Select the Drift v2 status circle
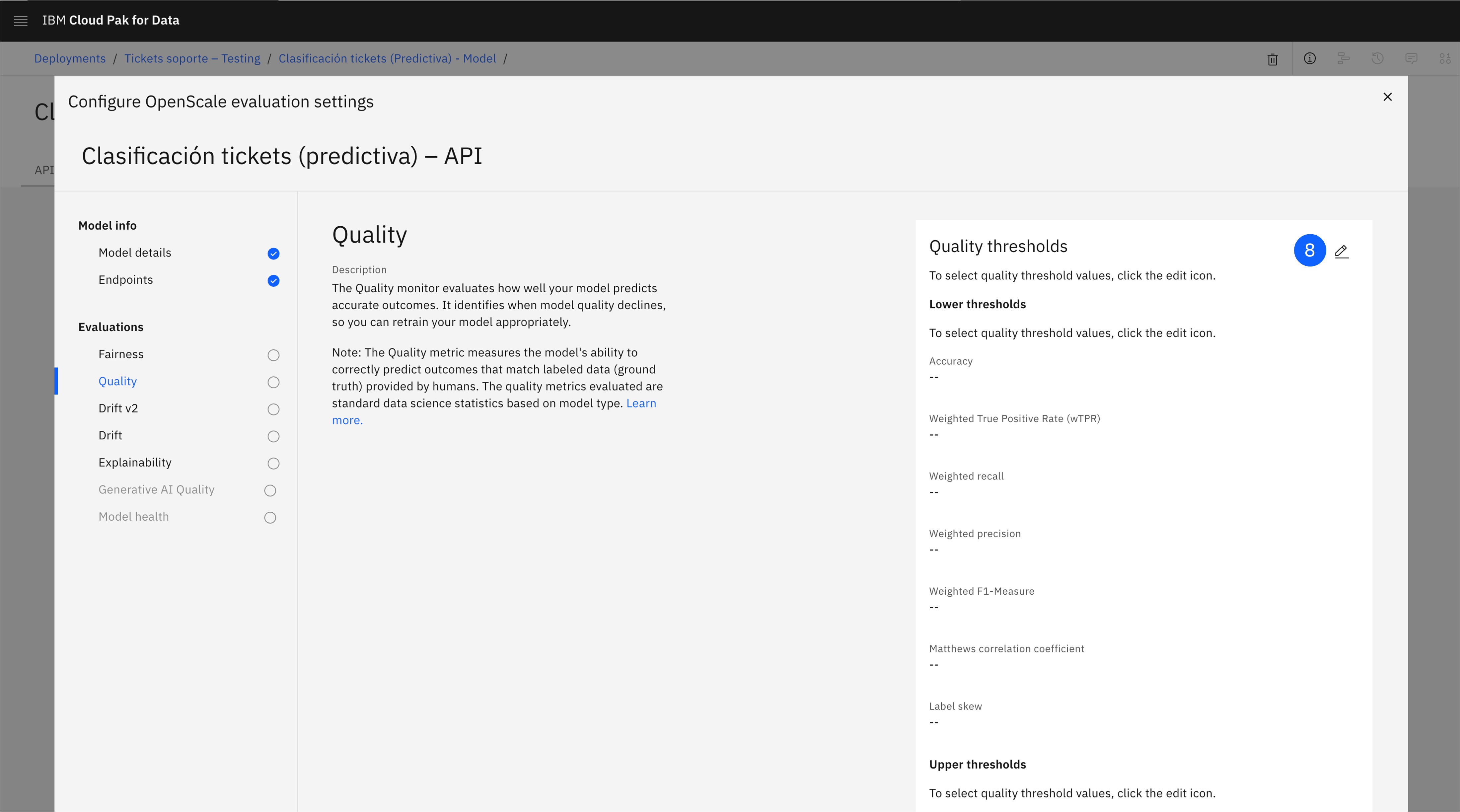 (x=273, y=409)
